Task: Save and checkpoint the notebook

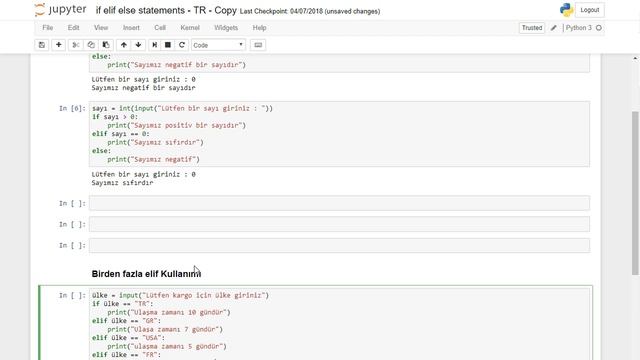Action: click(x=42, y=45)
